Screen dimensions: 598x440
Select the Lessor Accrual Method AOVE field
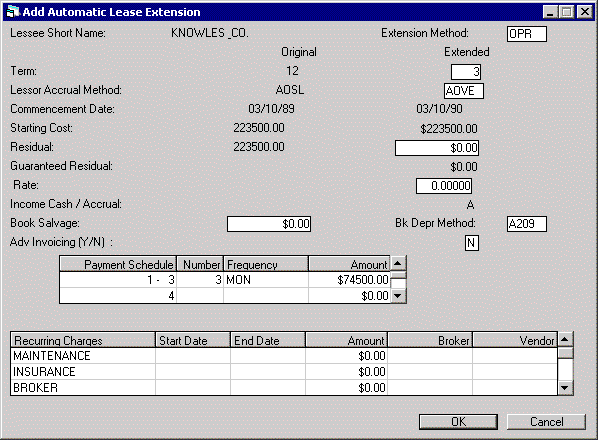[464, 91]
